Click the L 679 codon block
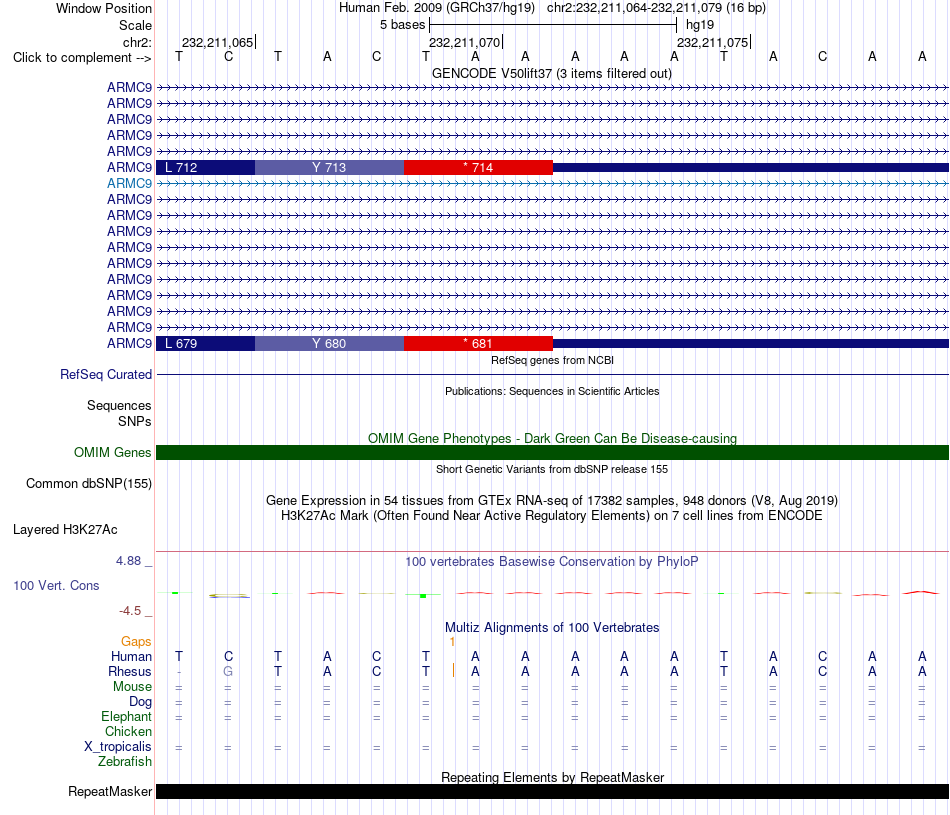 pyautogui.click(x=205, y=344)
